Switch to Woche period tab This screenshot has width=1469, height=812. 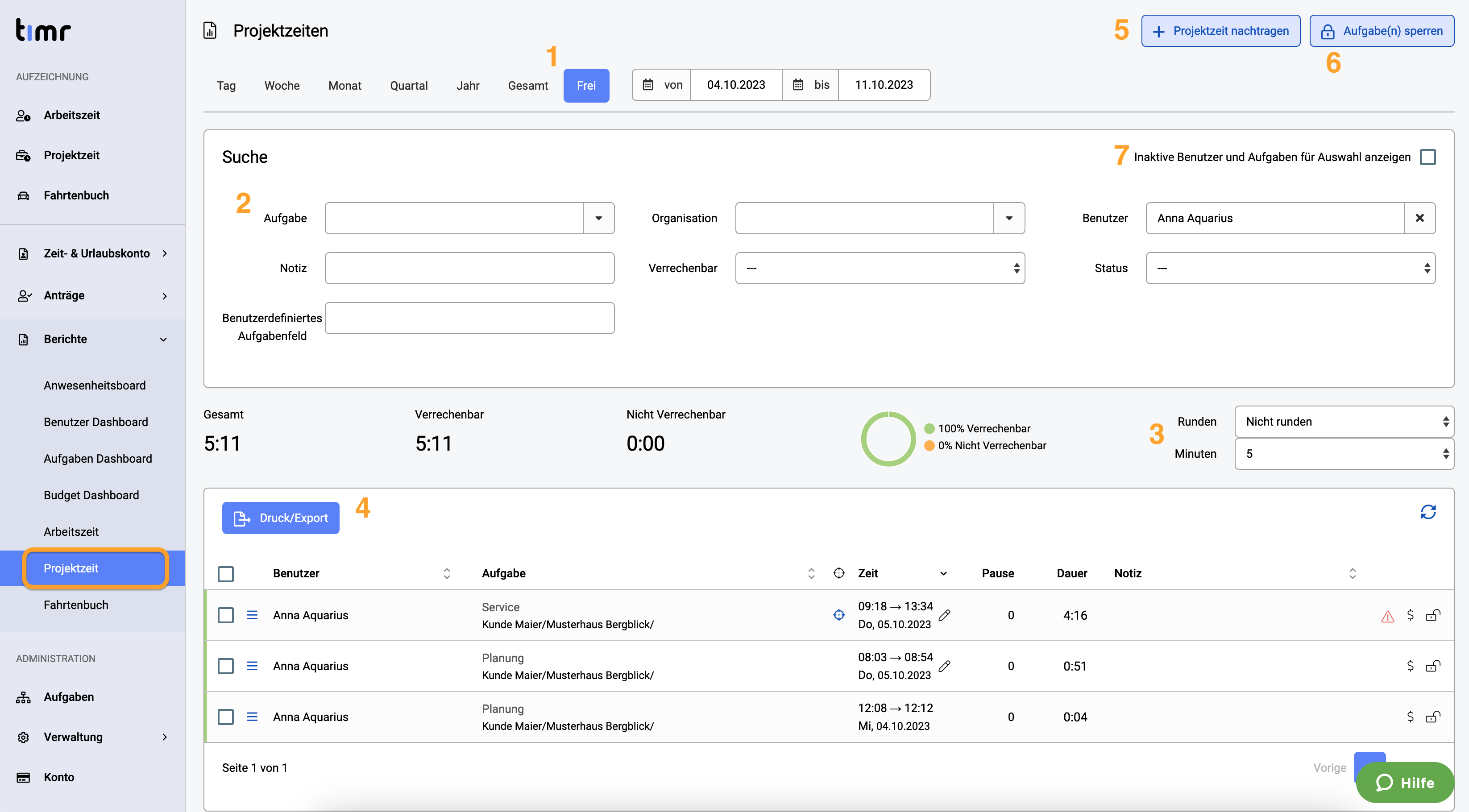[x=282, y=86]
